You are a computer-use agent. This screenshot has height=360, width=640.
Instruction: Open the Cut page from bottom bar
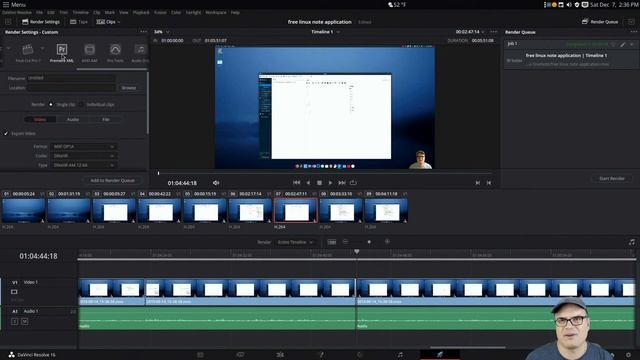pyautogui.click(x=240, y=355)
